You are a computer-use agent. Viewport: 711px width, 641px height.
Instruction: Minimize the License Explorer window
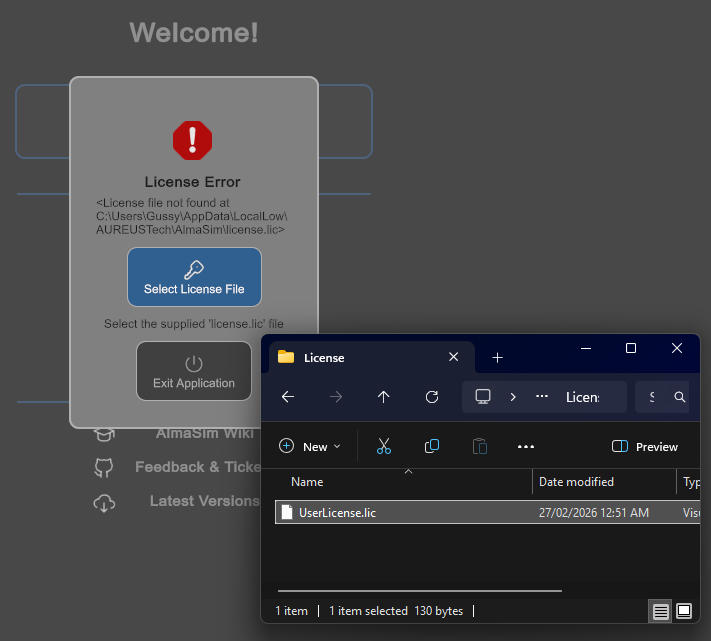coord(586,348)
